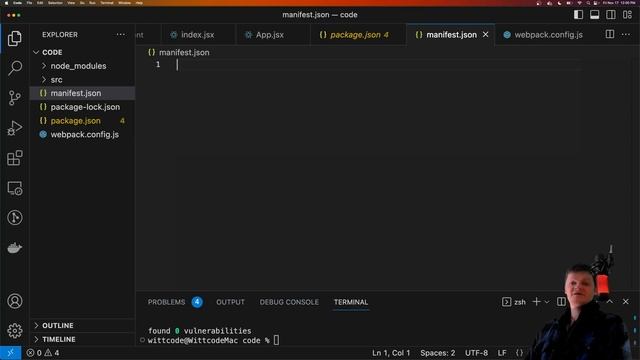Change indentation via Spaces: 2

[438, 353]
